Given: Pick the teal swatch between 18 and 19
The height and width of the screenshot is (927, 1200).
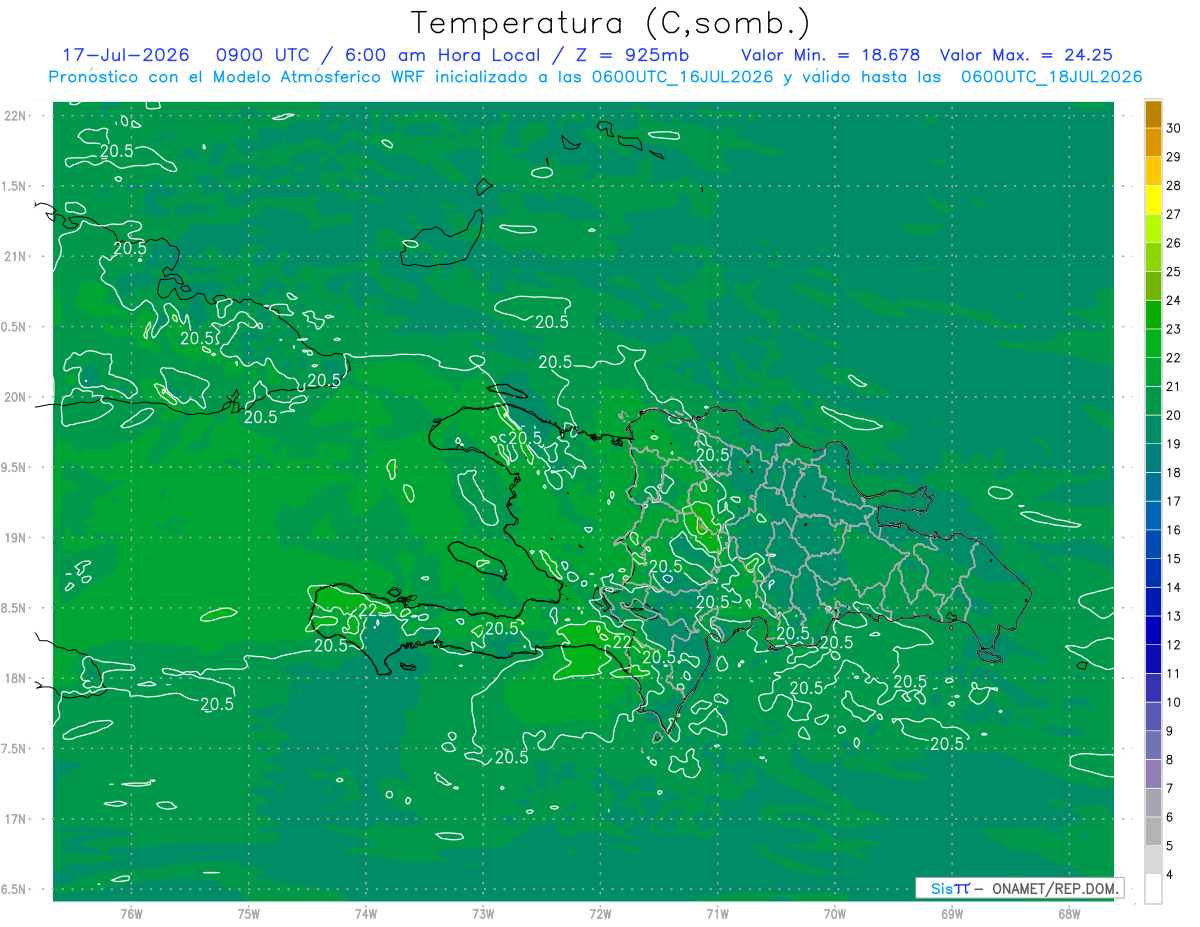Looking at the screenshot, I should (x=1153, y=458).
